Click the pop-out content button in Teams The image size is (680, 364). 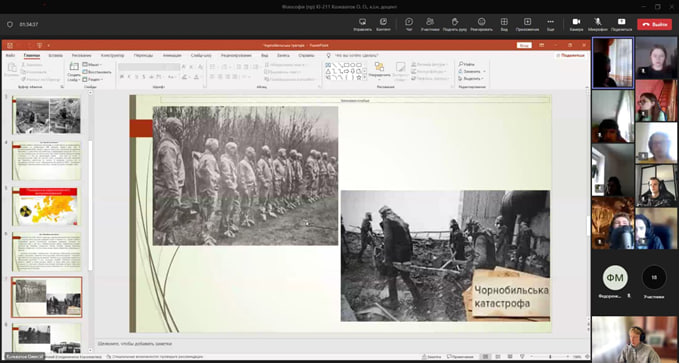(383, 24)
